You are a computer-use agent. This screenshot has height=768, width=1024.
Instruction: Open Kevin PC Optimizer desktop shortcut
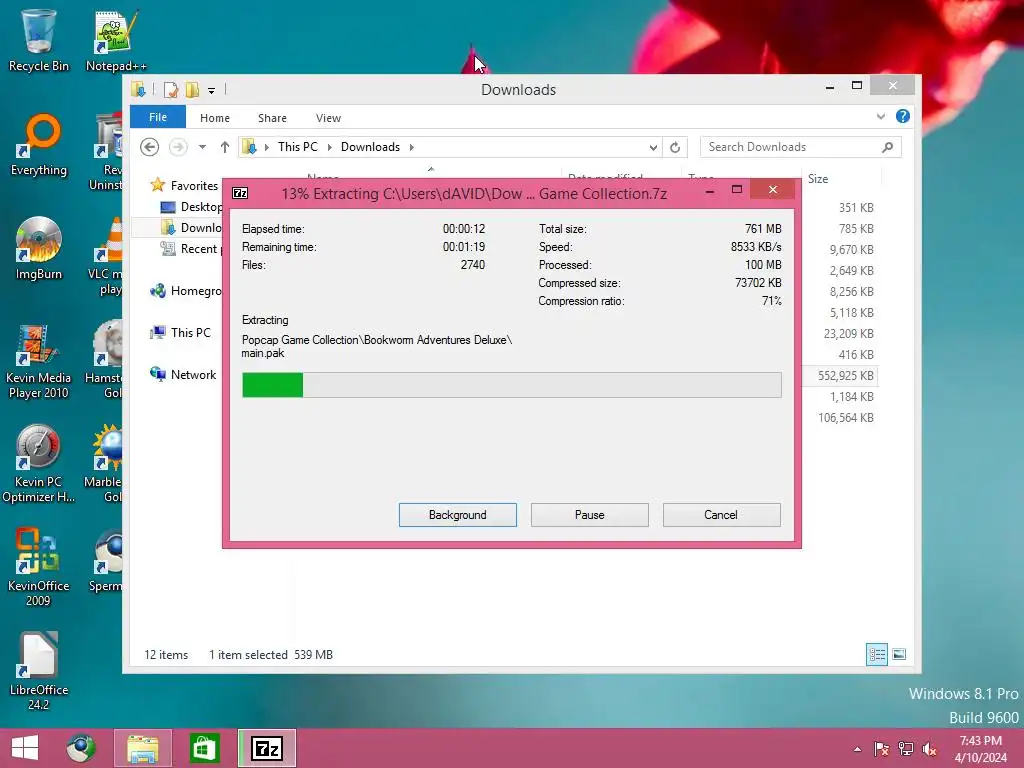39,464
